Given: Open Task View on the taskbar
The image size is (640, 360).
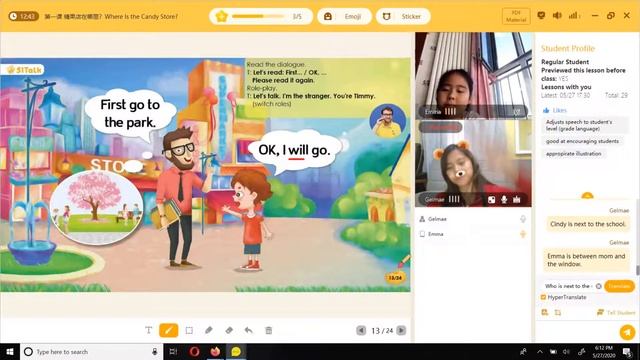Looking at the screenshot, I should pos(173,351).
